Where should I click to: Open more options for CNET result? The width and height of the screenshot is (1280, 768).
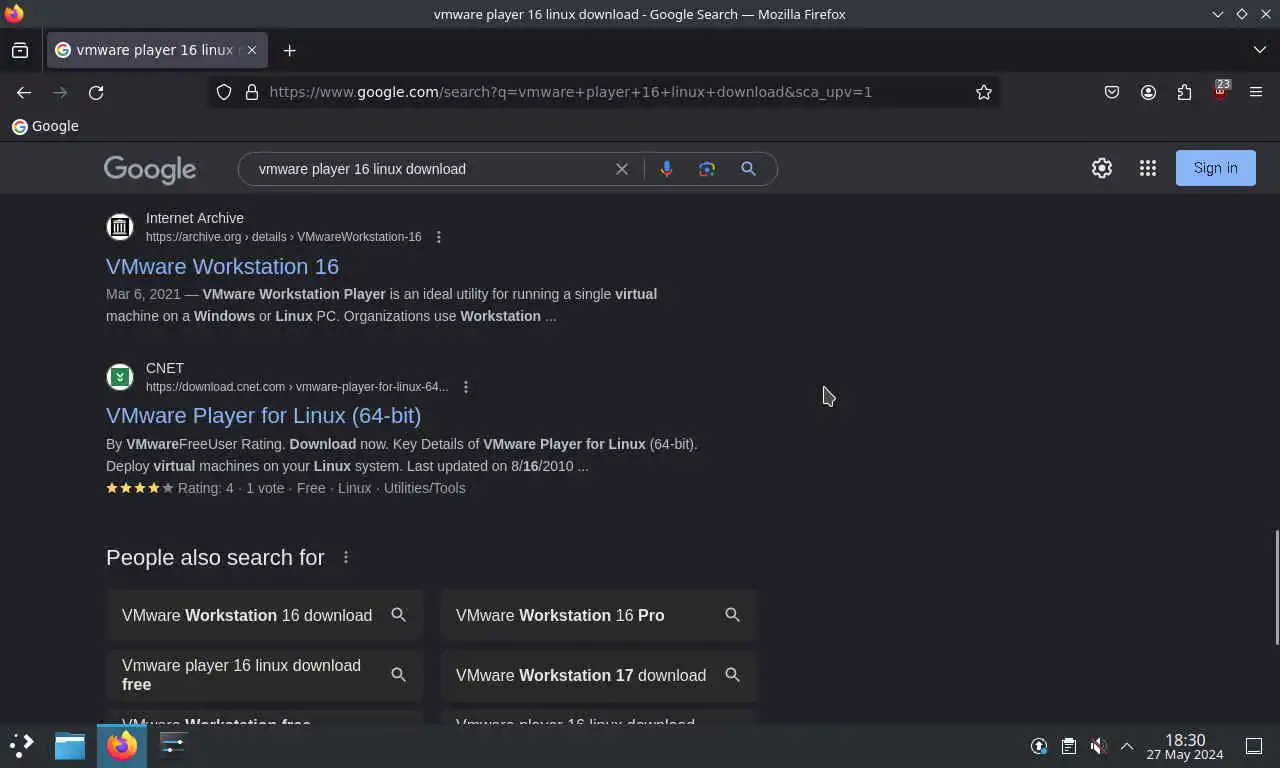tap(465, 387)
